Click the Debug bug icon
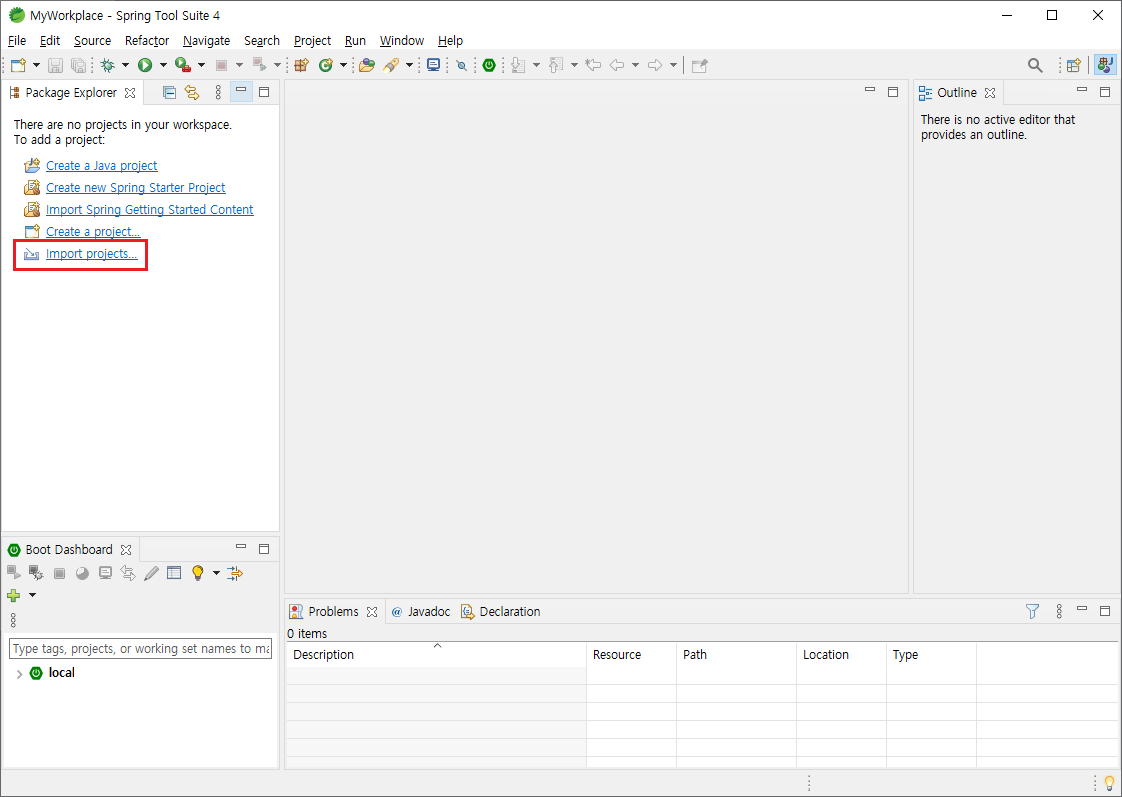1122x797 pixels. (x=107, y=65)
